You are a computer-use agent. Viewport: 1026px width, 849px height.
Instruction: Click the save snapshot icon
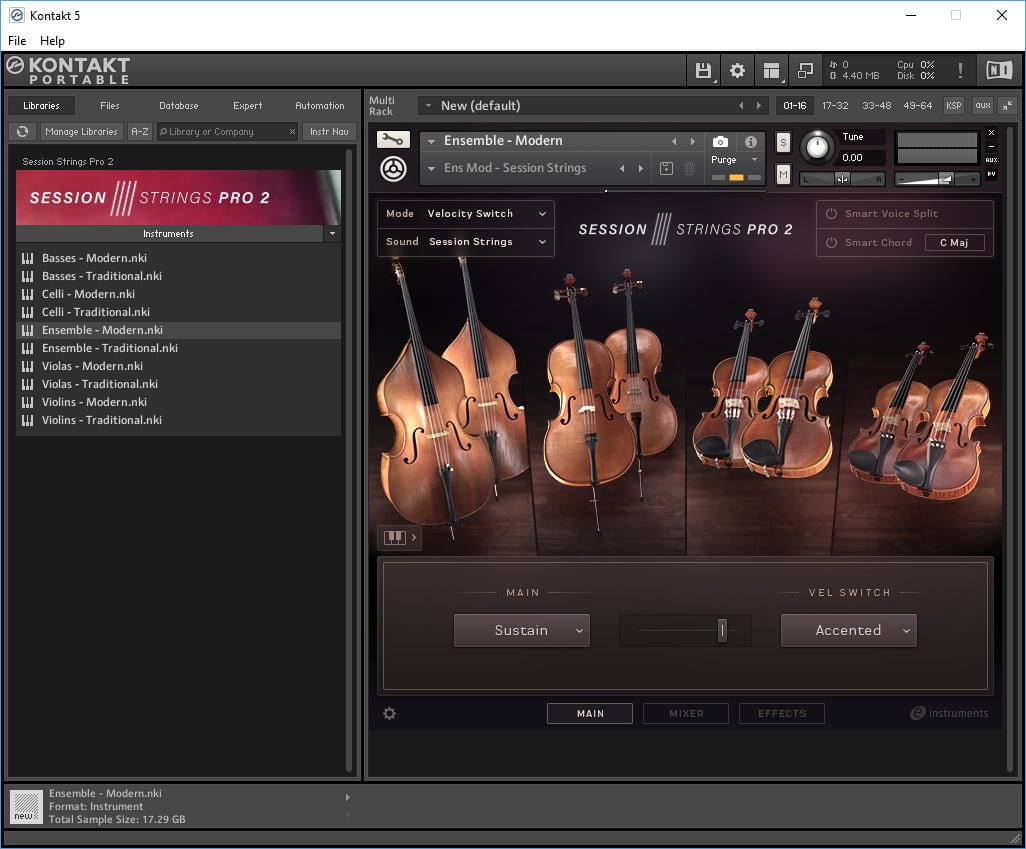[666, 168]
